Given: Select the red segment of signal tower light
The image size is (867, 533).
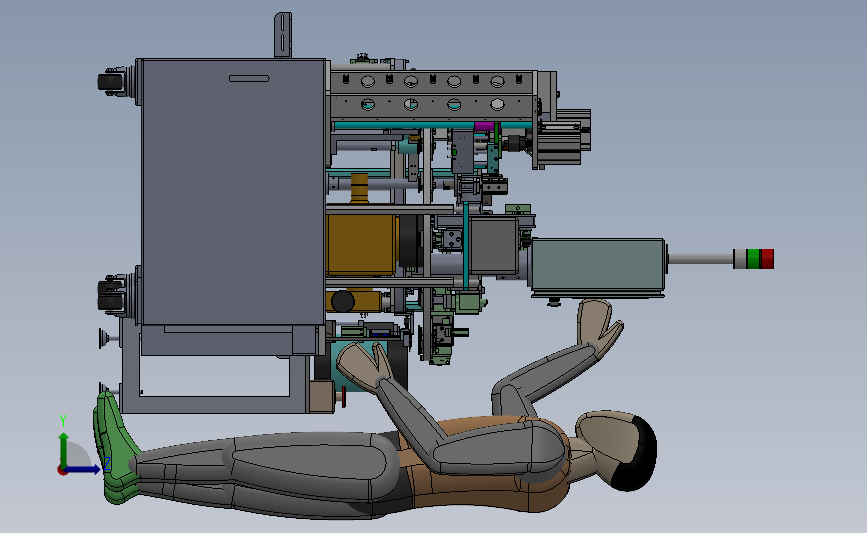Looking at the screenshot, I should [766, 259].
